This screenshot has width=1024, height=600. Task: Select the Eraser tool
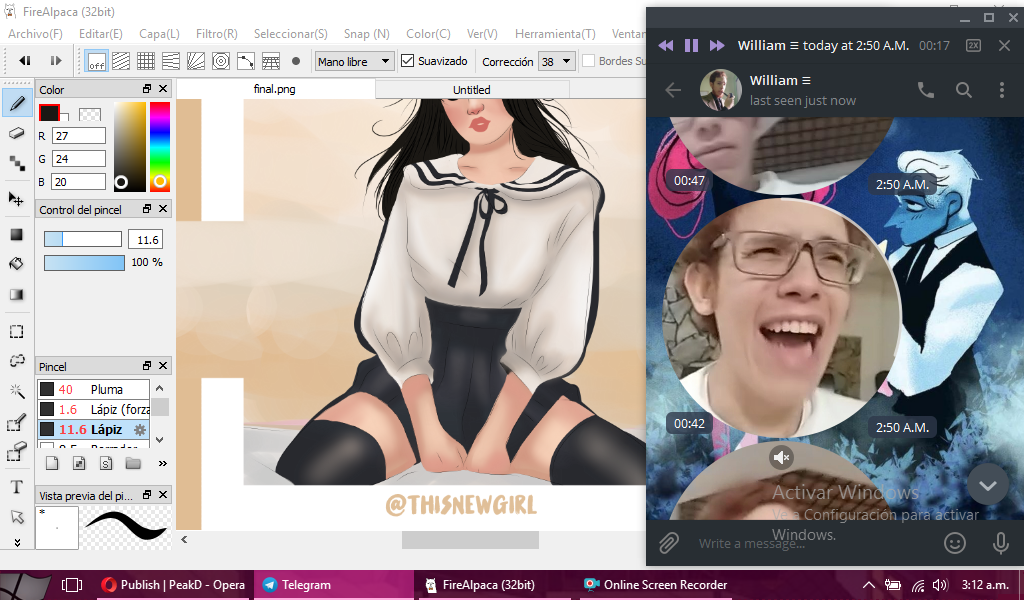[x=17, y=133]
